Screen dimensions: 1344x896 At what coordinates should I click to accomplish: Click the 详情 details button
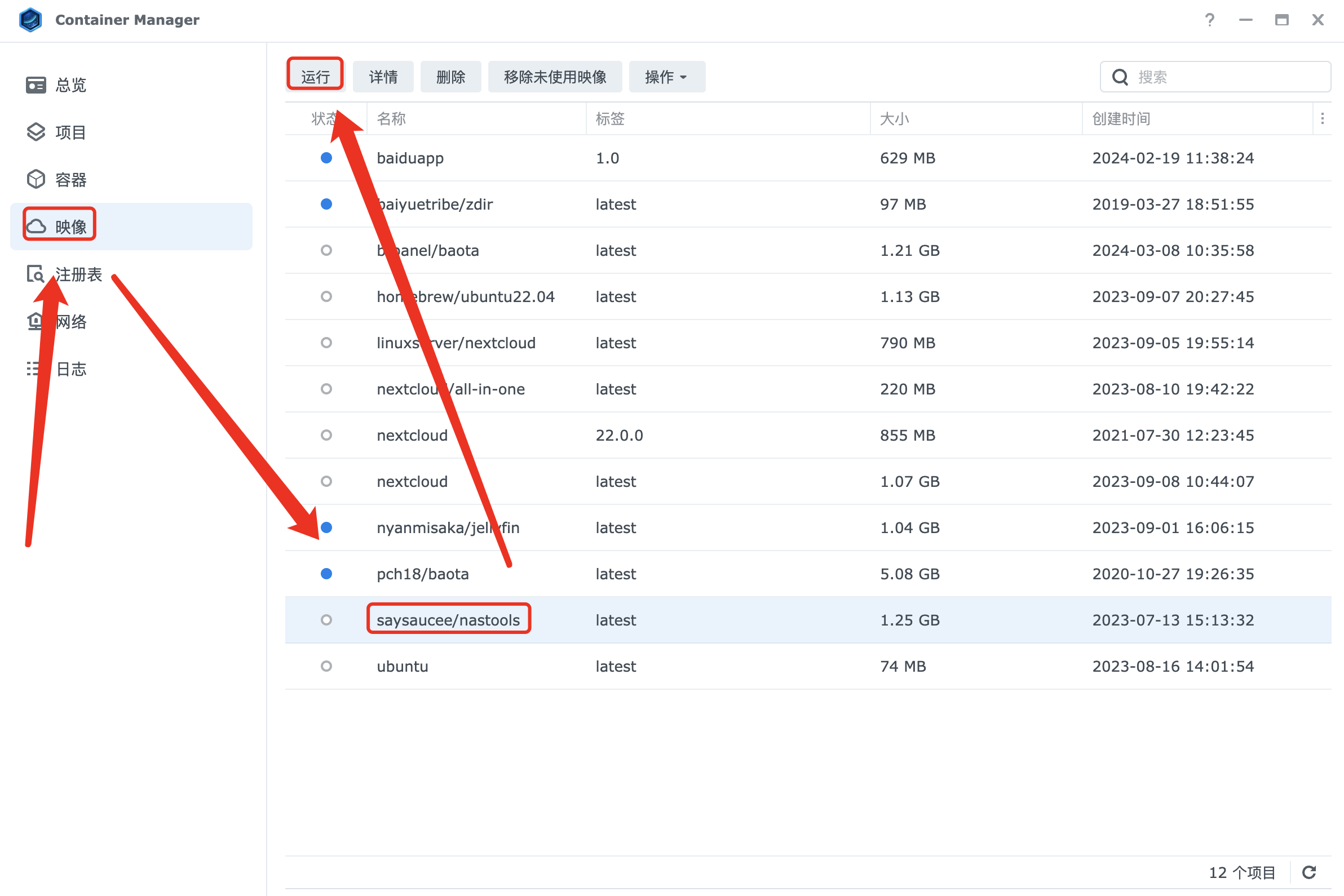point(383,77)
